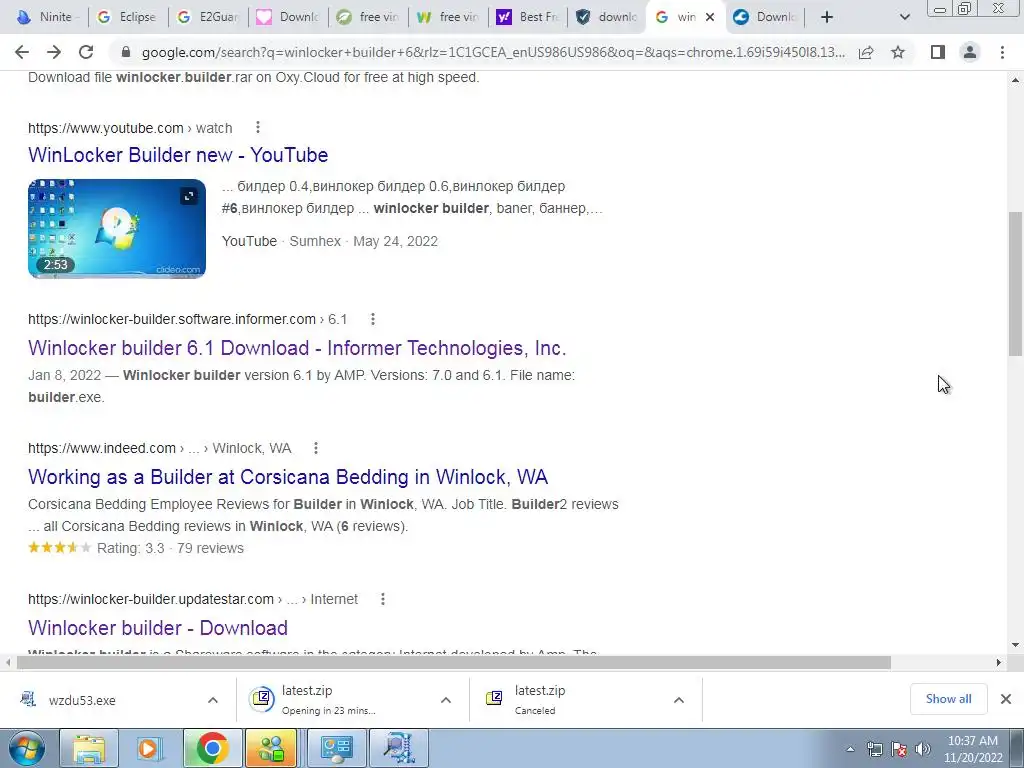
Task: Open WinZip installer taskbar icon
Action: point(398,748)
